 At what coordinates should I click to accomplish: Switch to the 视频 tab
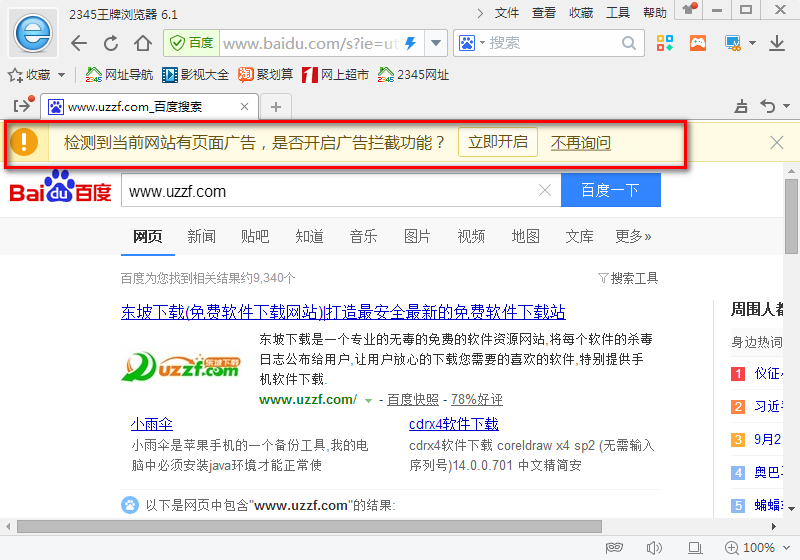(x=471, y=236)
